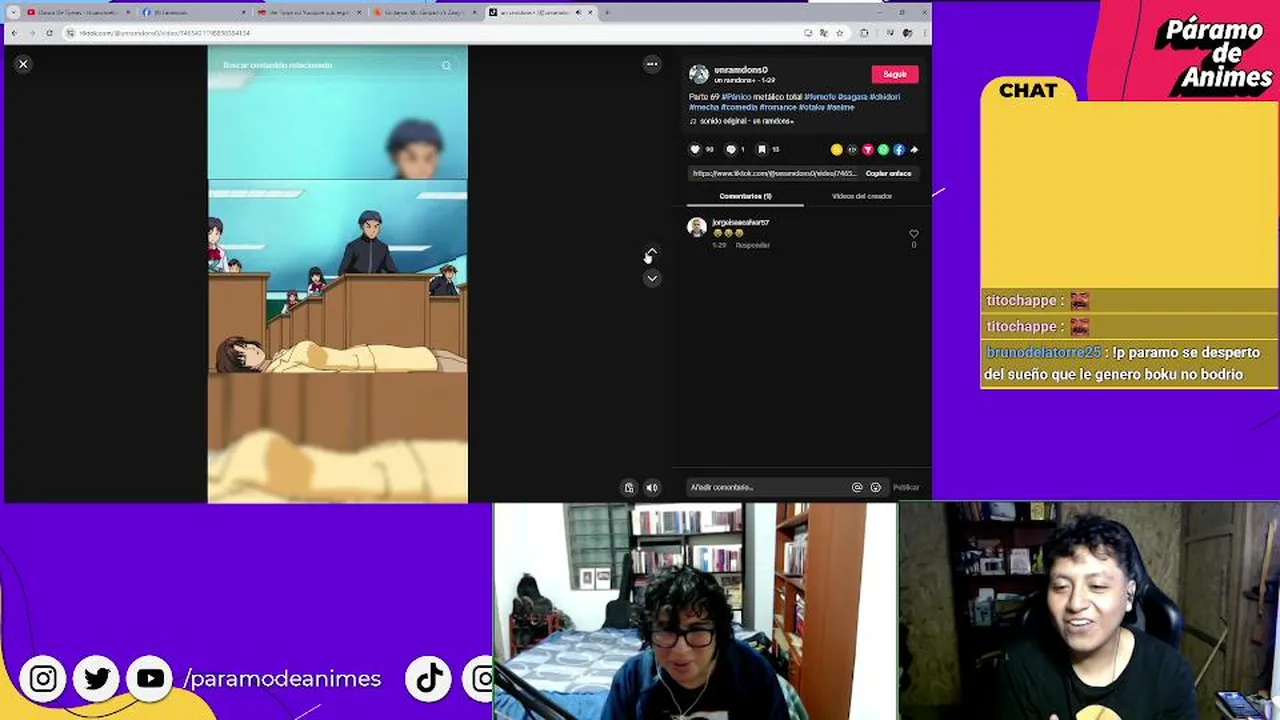
Task: Open the #mecha hashtag link
Action: point(704,107)
